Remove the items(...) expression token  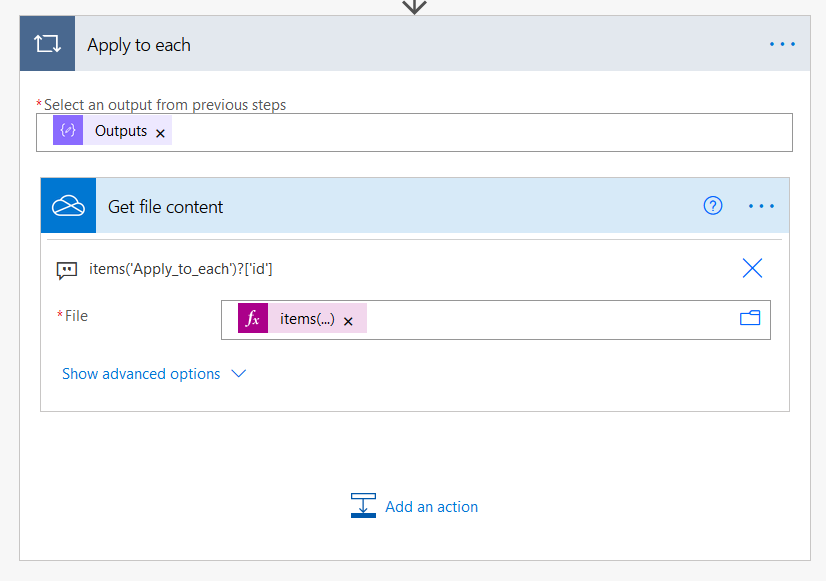(348, 321)
